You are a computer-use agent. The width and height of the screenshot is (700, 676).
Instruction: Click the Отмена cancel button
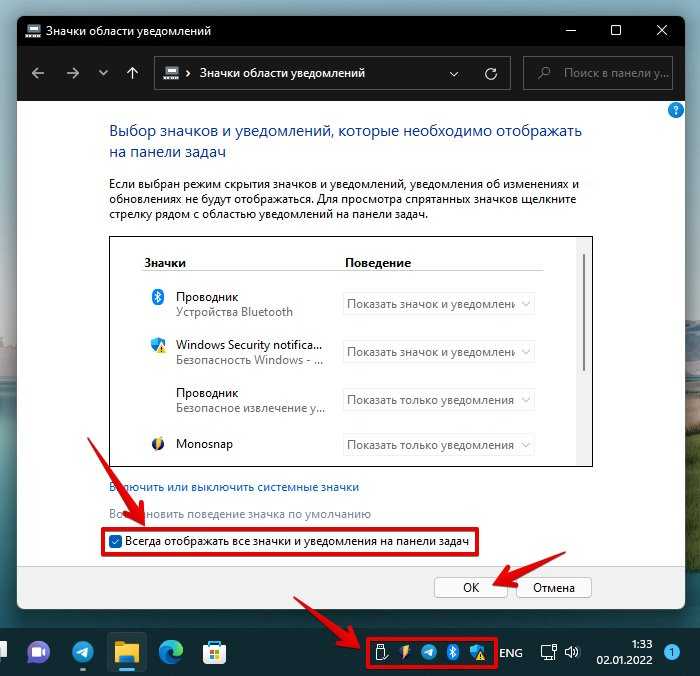coord(554,588)
